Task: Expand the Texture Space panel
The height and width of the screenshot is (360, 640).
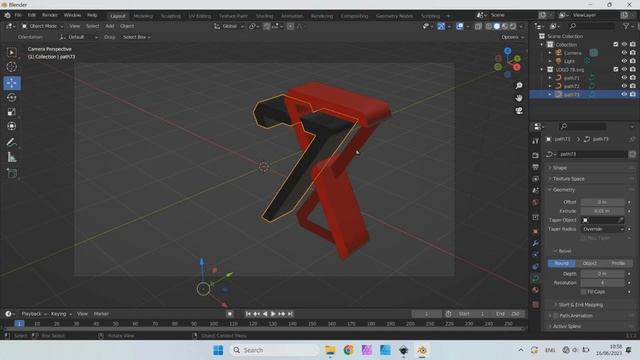Action: [568, 179]
